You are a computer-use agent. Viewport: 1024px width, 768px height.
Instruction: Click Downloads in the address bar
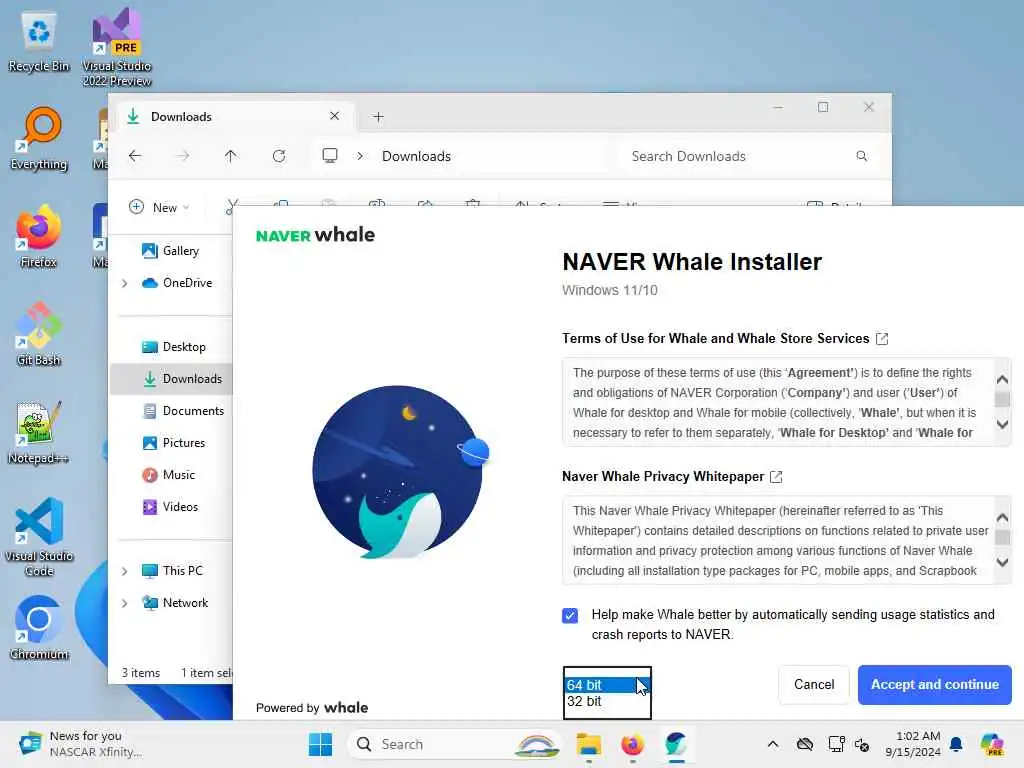pos(416,156)
